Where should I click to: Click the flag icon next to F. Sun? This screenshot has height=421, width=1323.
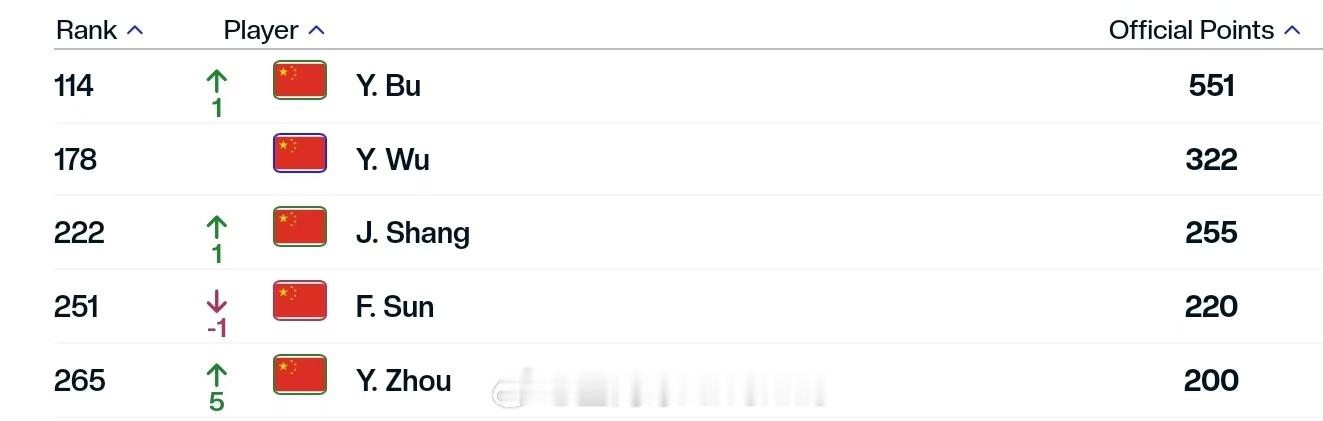300,301
